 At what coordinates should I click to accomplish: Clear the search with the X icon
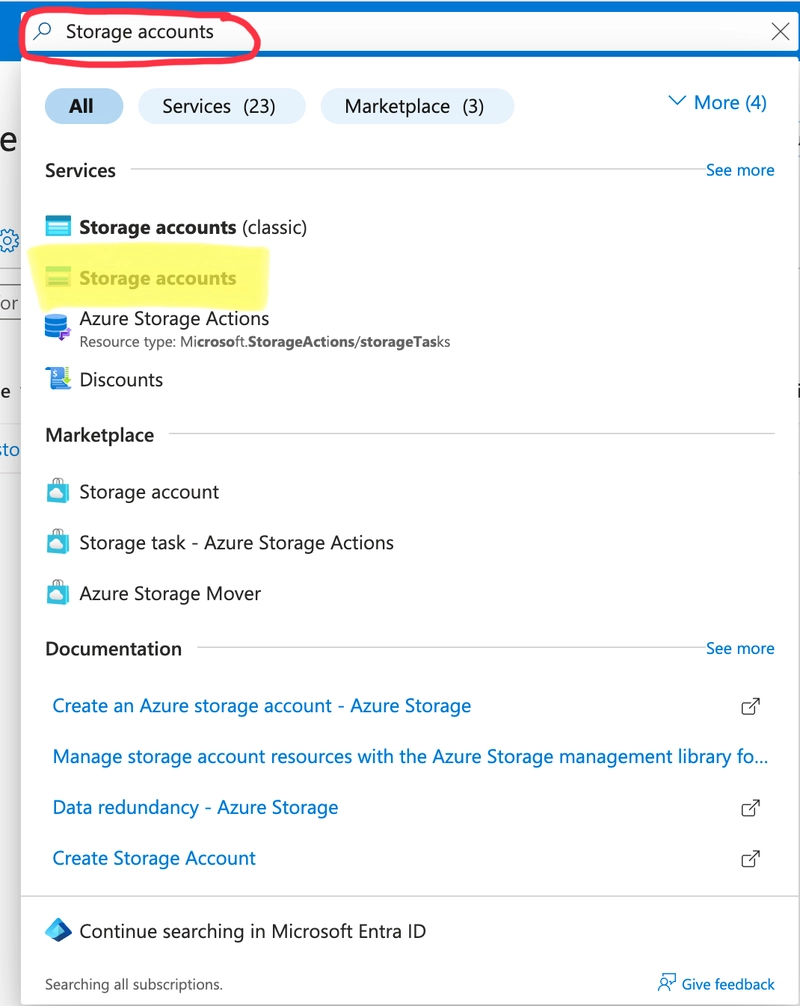(780, 31)
